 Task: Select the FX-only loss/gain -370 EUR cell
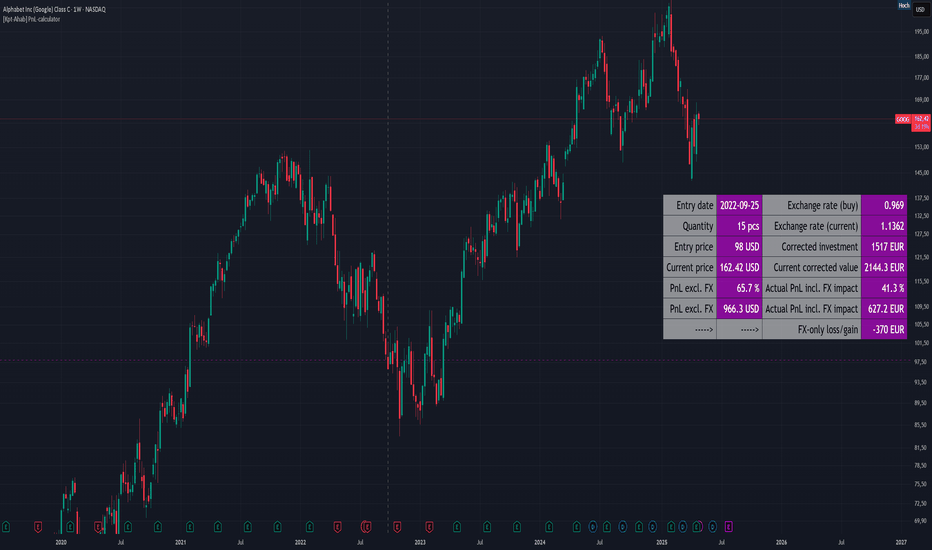point(884,329)
